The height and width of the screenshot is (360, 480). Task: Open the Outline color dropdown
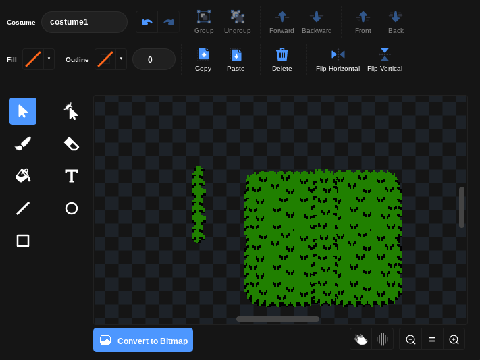click(121, 59)
